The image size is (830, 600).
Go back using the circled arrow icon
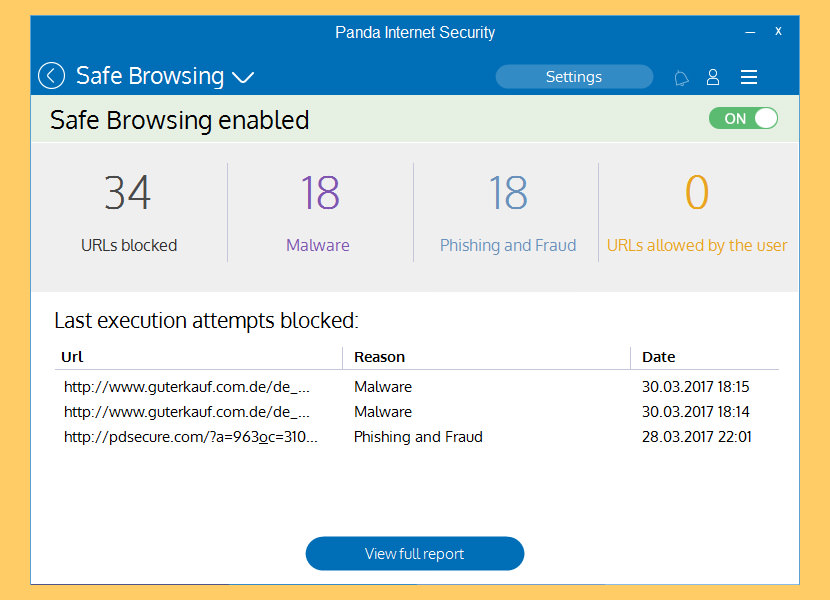(51, 76)
